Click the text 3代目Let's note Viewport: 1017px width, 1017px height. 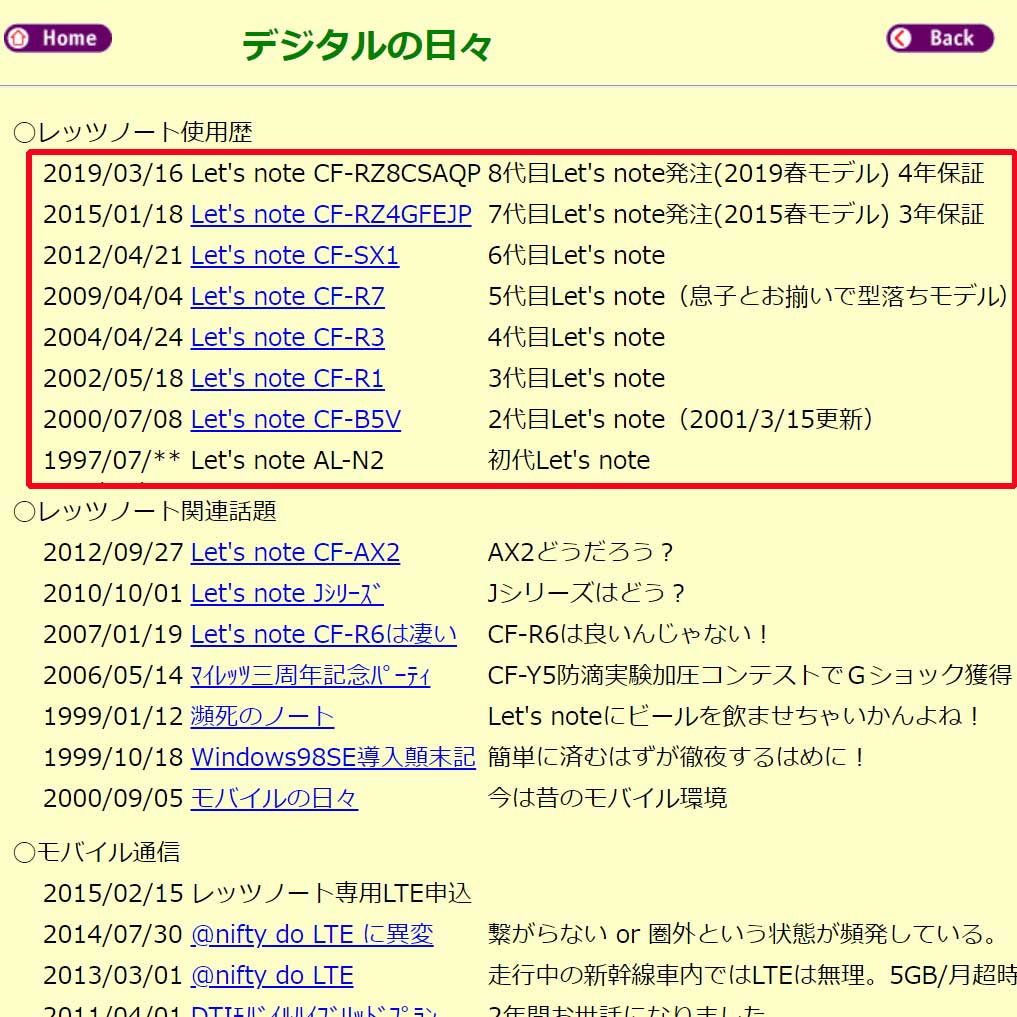(577, 377)
